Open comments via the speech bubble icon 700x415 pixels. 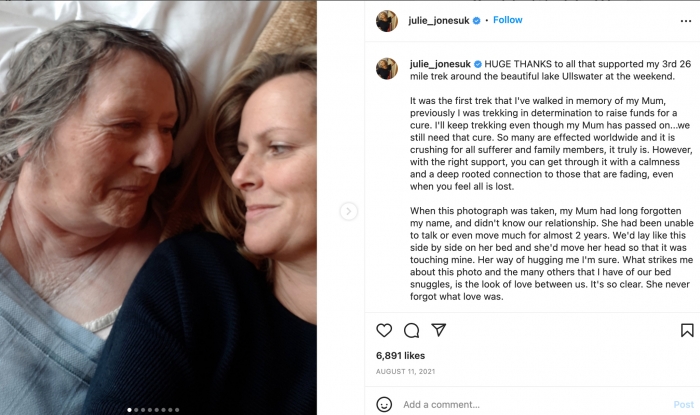(411, 330)
